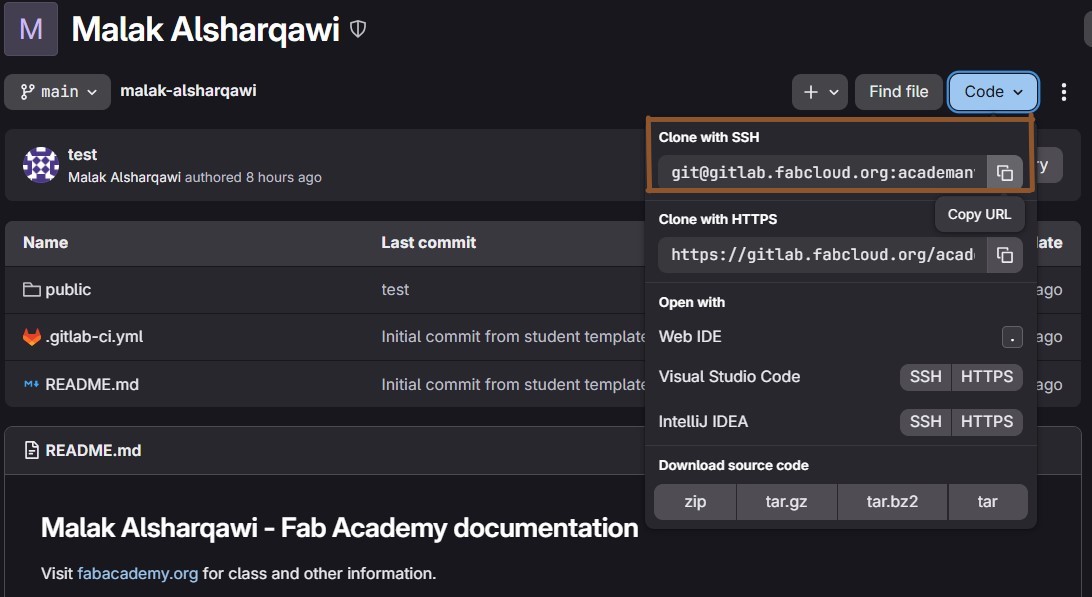1092x597 pixels.
Task: Click the shield icon next to Malak Alsharqawi
Action: pyautogui.click(x=357, y=30)
